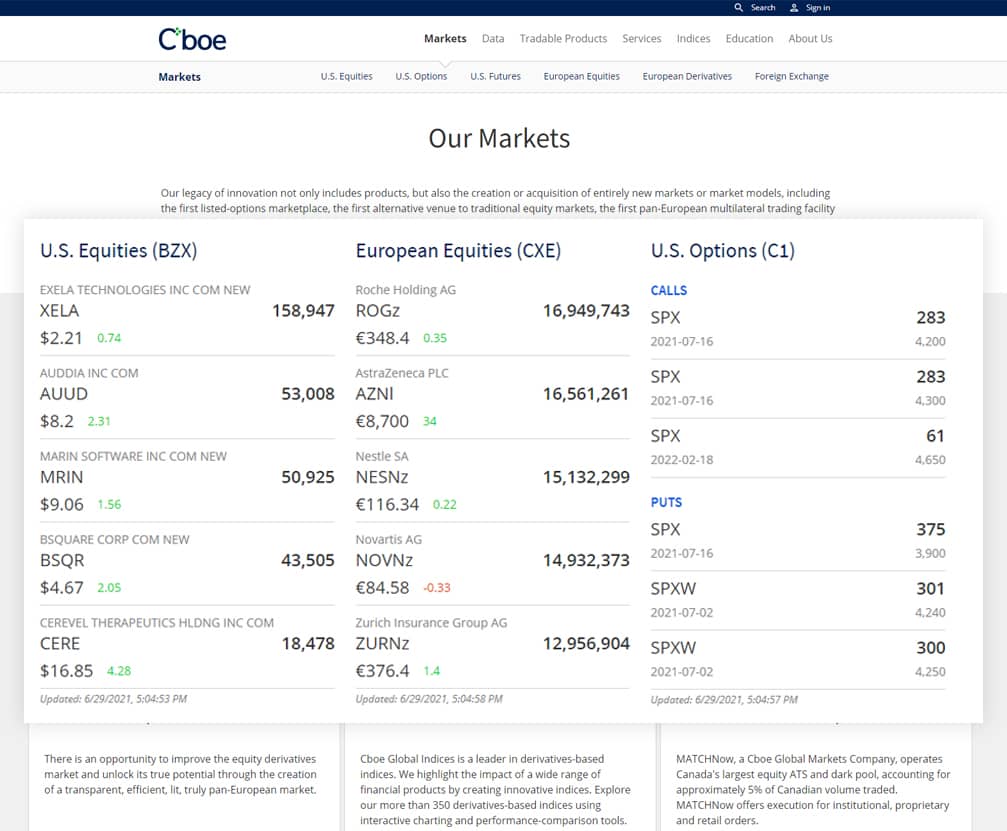
Task: Open the Education menu
Action: (749, 39)
